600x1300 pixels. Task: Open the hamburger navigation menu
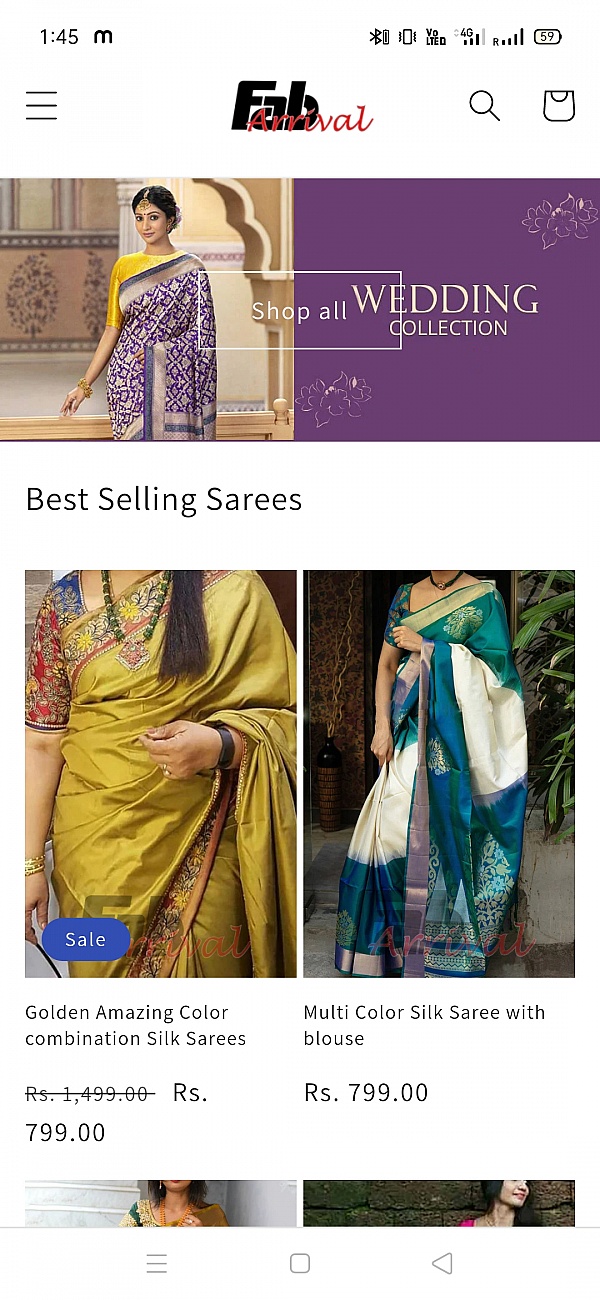[41, 106]
